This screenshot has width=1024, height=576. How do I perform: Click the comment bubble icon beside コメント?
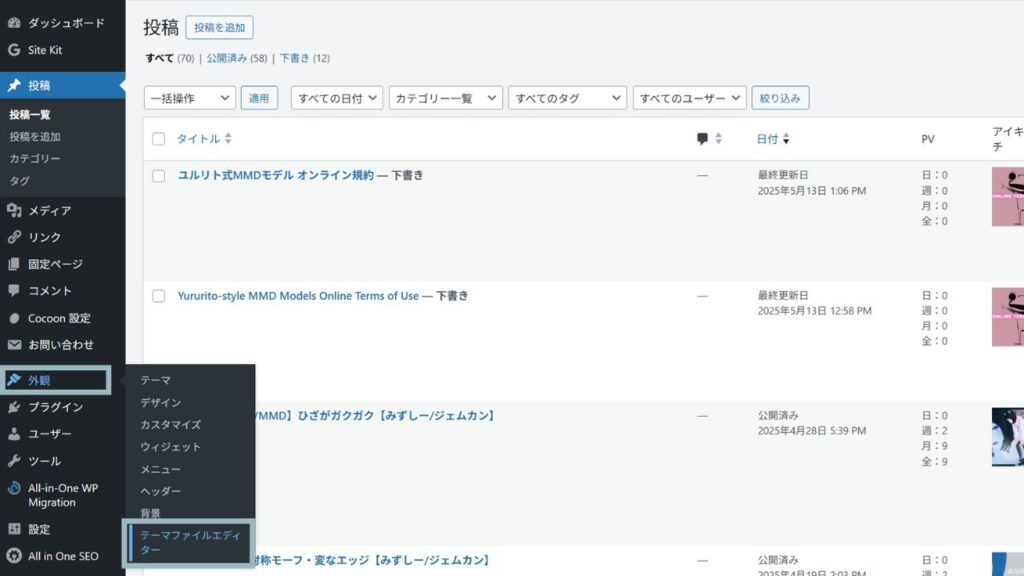14,291
